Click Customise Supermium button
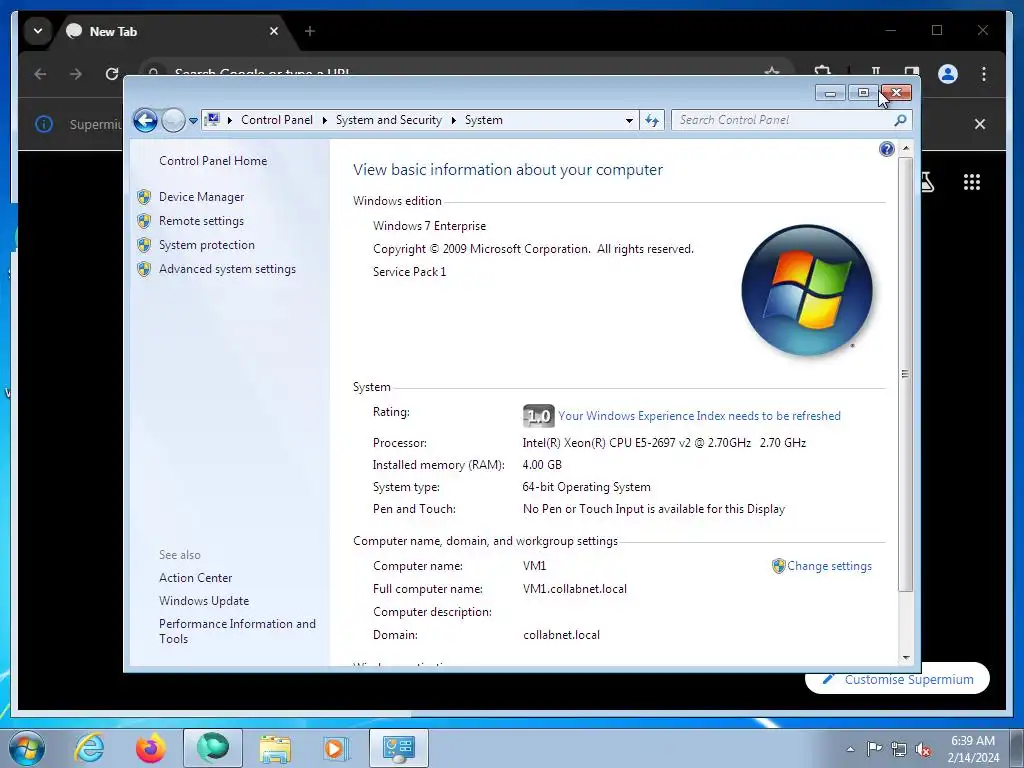Viewport: 1024px width, 768px height. 897,680
